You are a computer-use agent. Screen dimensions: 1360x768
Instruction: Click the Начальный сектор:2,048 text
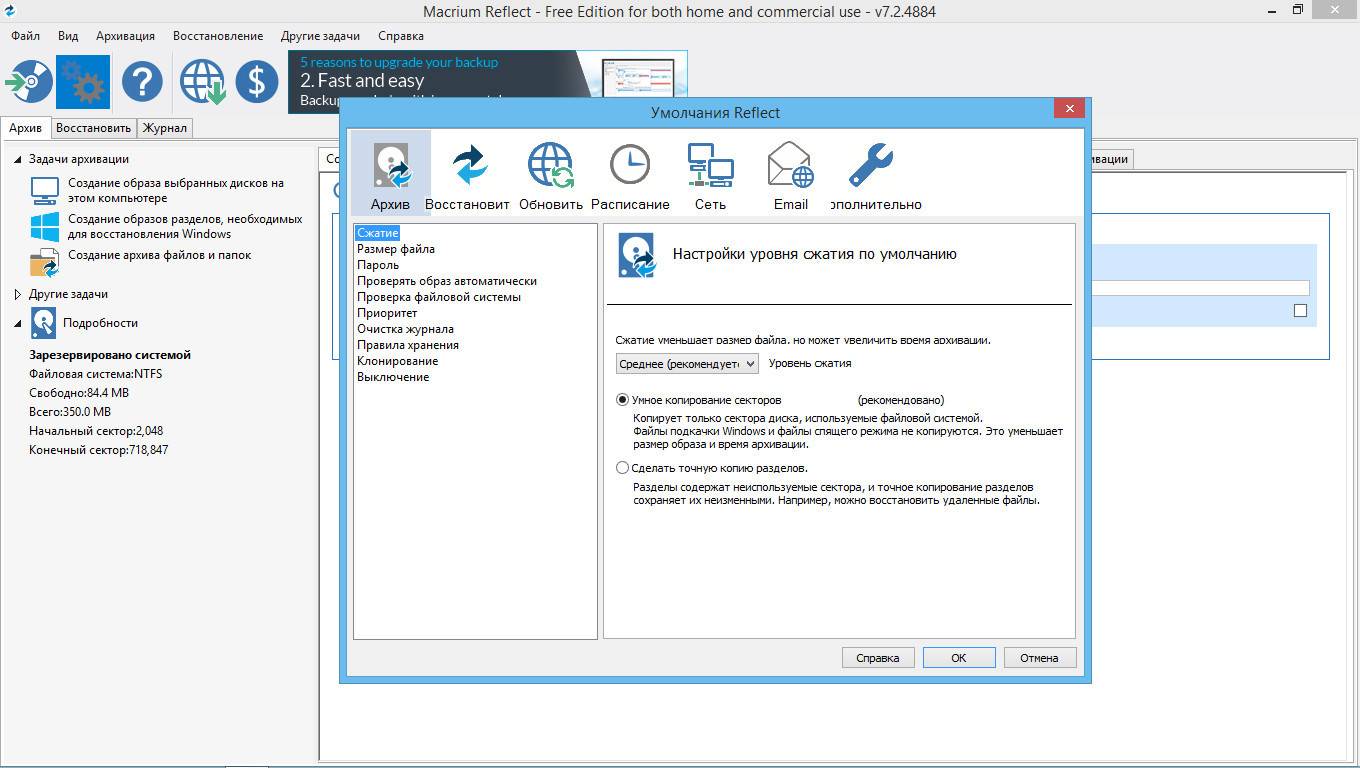(x=96, y=431)
